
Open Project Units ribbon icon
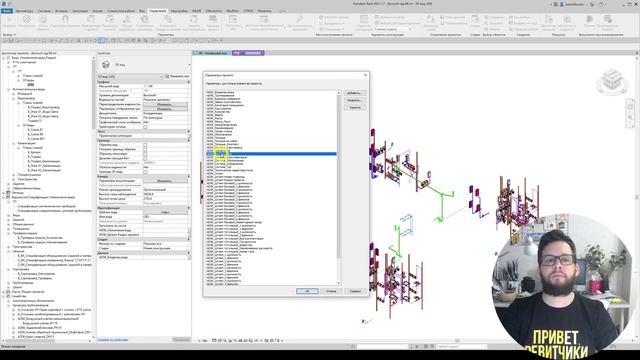click(213, 19)
